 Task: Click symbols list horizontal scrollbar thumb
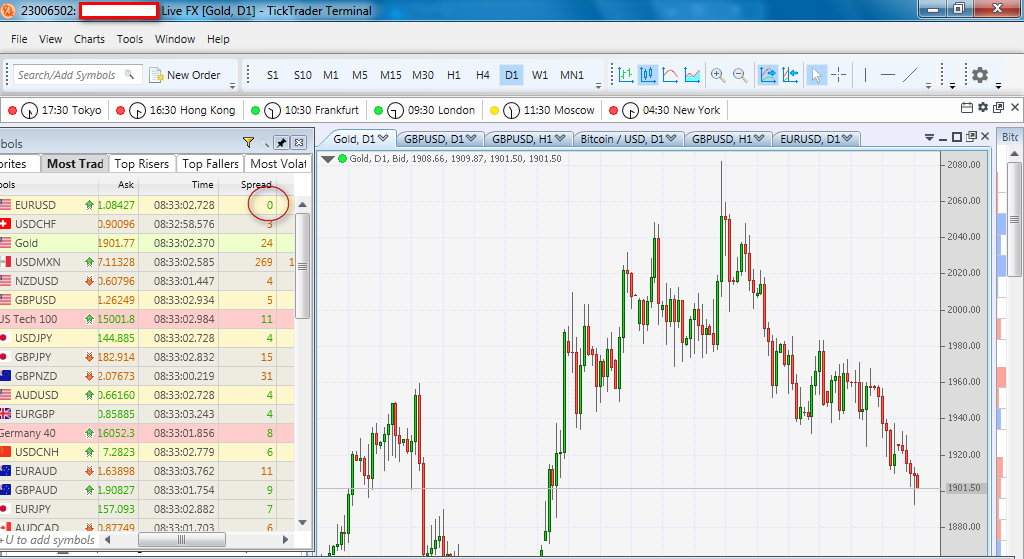[x=182, y=539]
